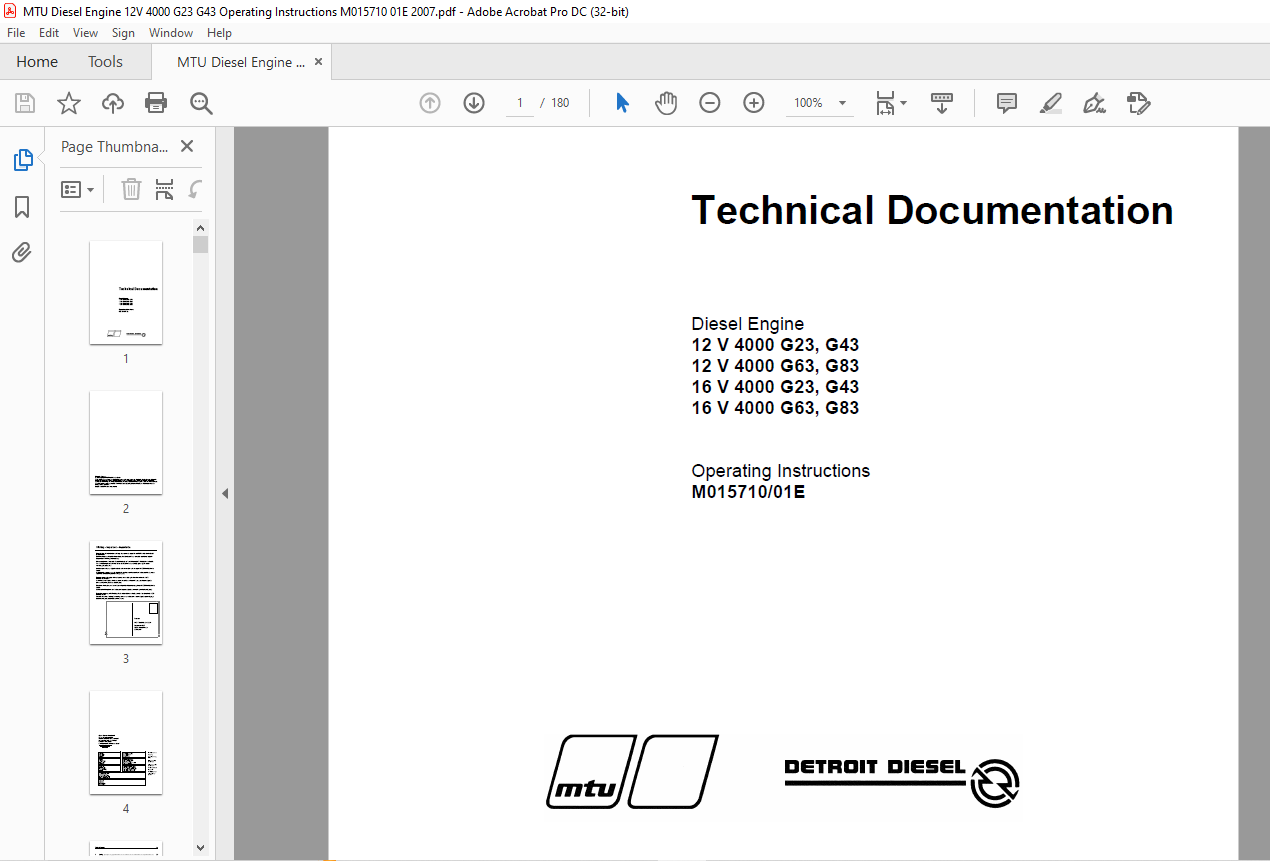
Task: Click the '16 V 4000 G23, G43' line
Action: (x=775, y=387)
